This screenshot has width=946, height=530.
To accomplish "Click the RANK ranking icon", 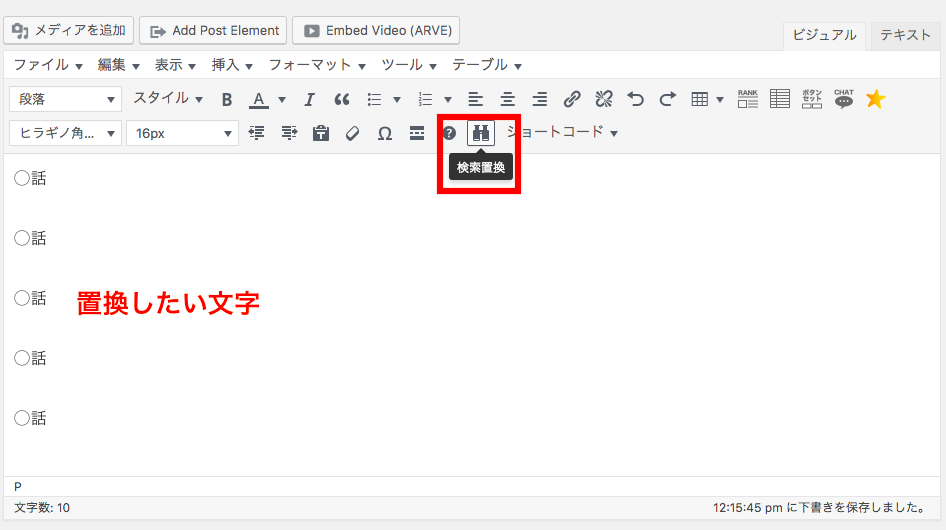I will 748,99.
